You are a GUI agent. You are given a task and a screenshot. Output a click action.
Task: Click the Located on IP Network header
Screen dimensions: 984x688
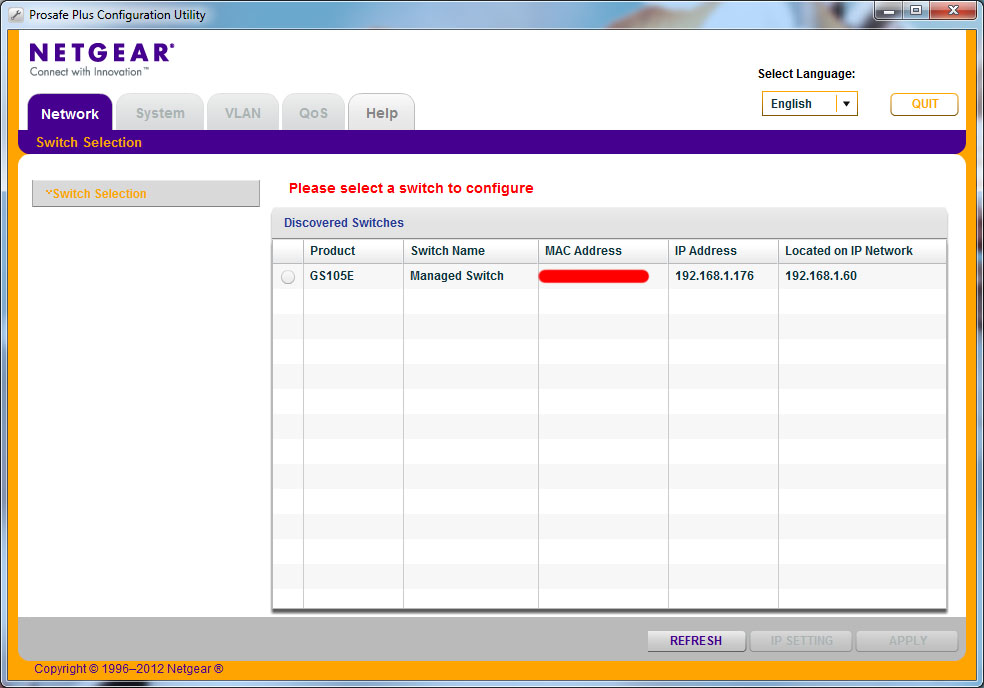tap(862, 251)
